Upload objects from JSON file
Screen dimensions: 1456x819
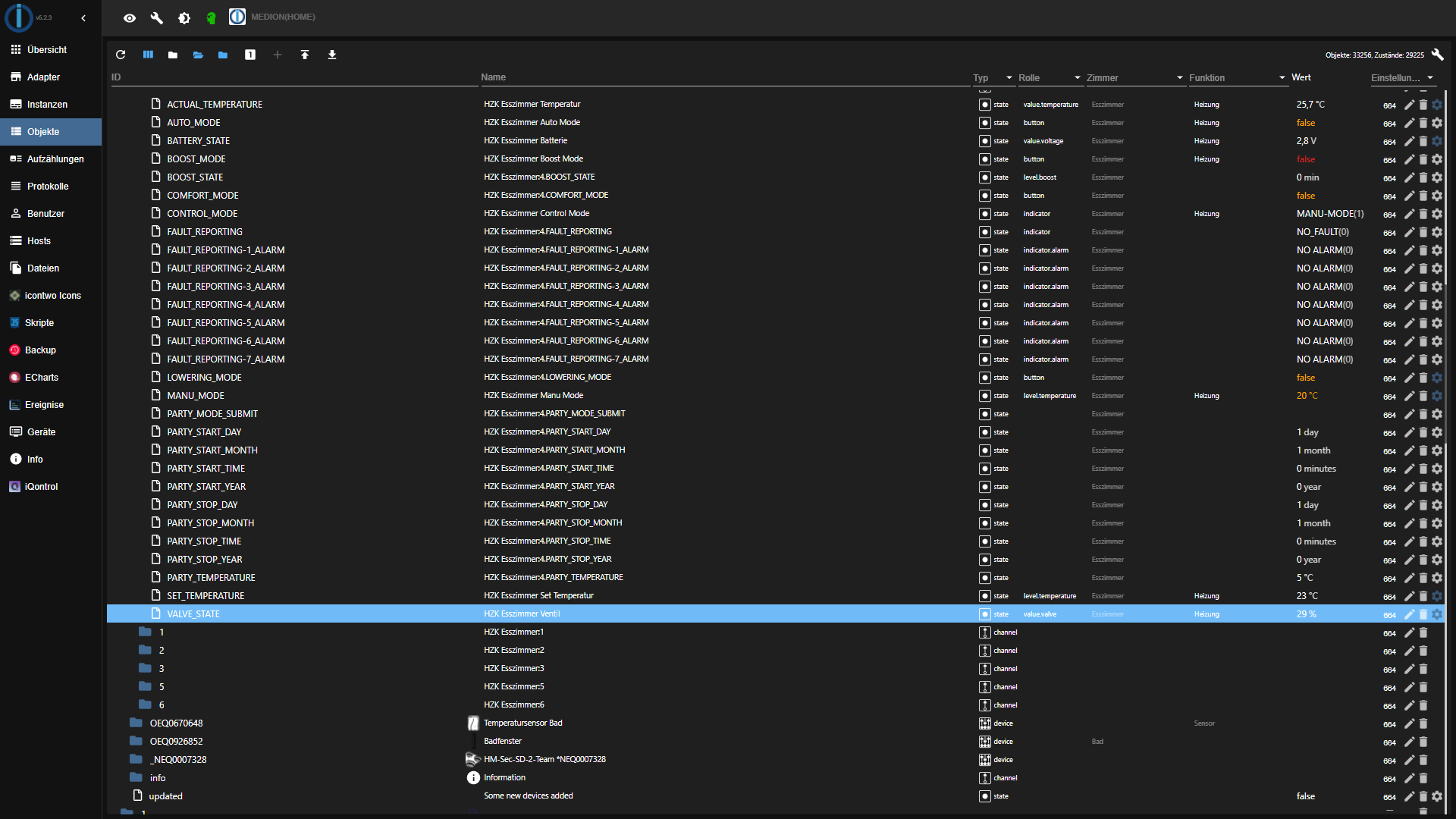305,55
